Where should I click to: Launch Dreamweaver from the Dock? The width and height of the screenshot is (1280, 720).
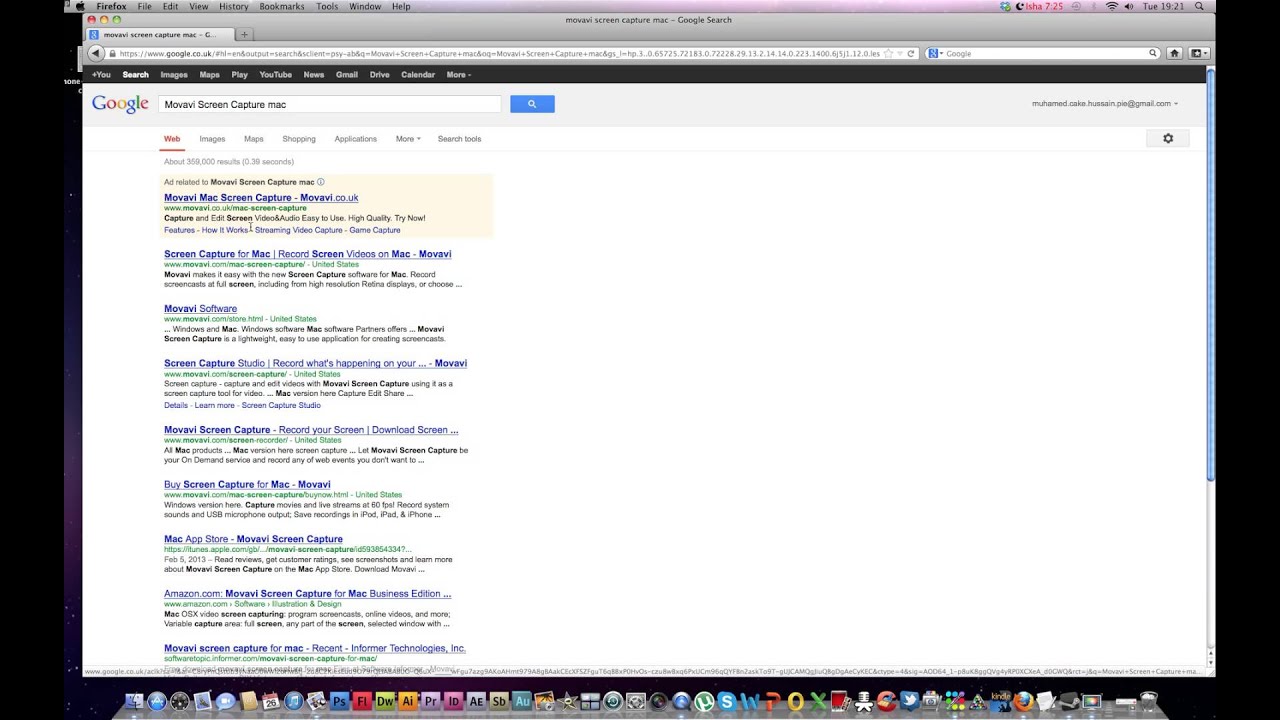[x=385, y=702]
